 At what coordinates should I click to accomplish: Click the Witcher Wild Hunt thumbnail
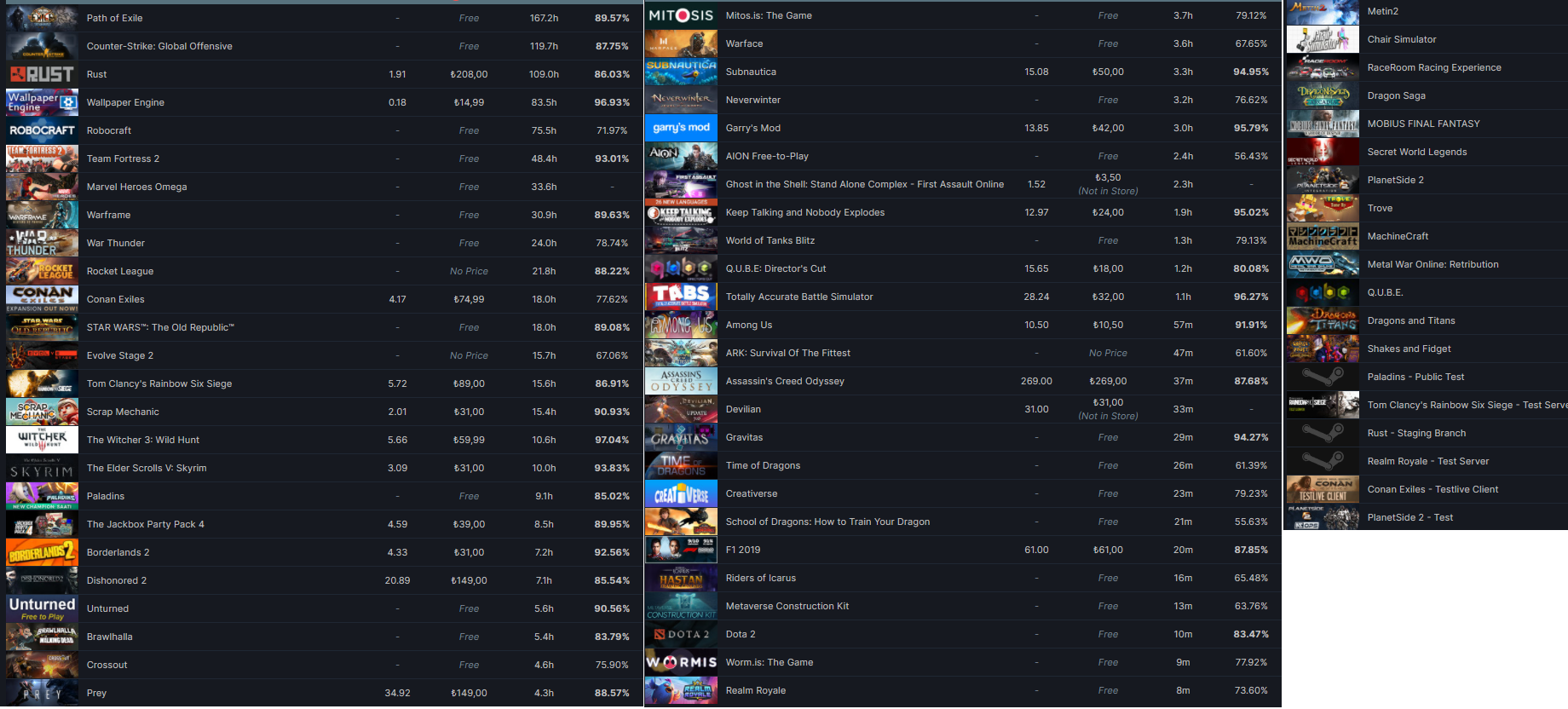[42, 440]
